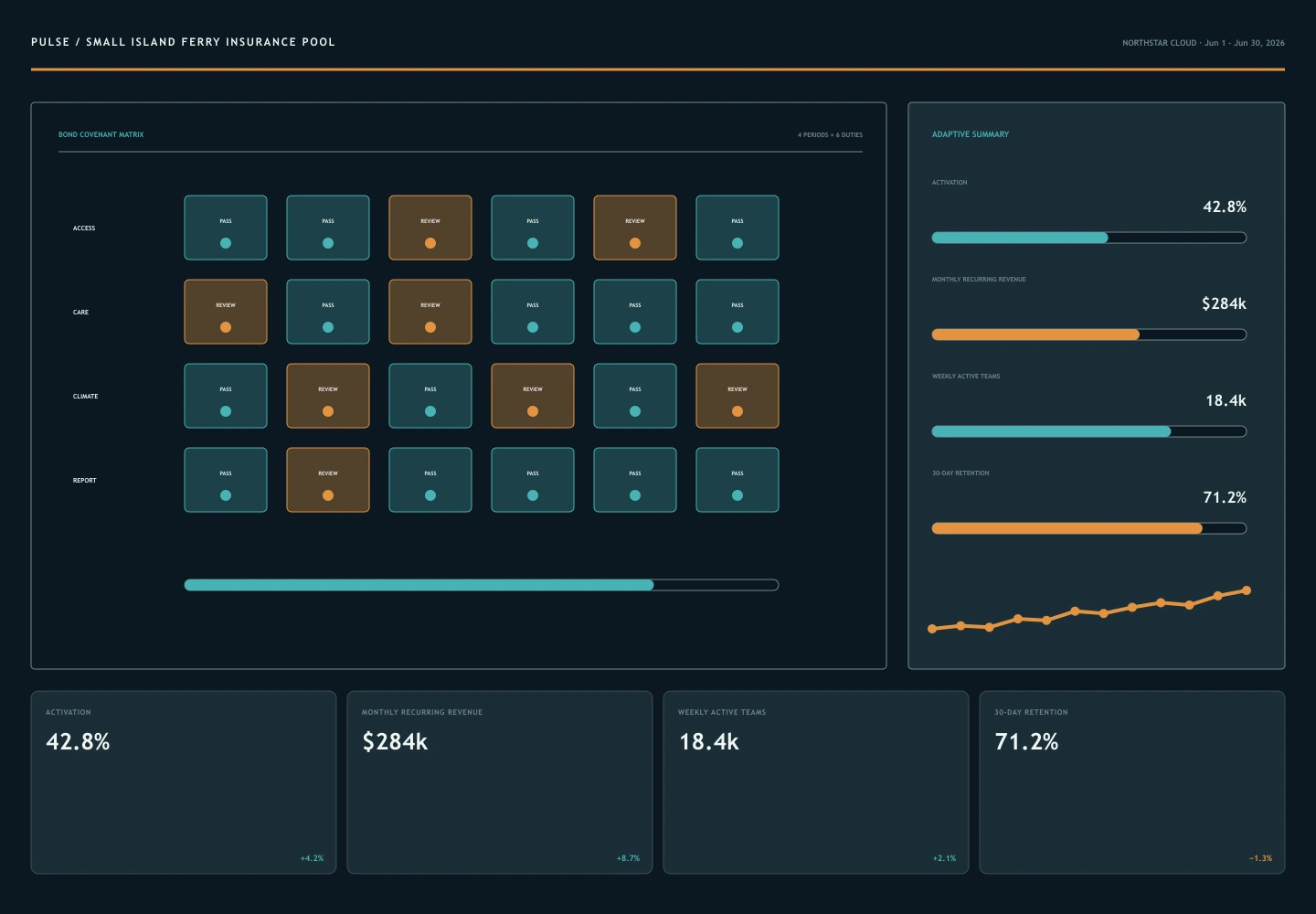Click the "4 PERIODS × 6 DUTIES" label
1316x914 pixels.
click(830, 135)
